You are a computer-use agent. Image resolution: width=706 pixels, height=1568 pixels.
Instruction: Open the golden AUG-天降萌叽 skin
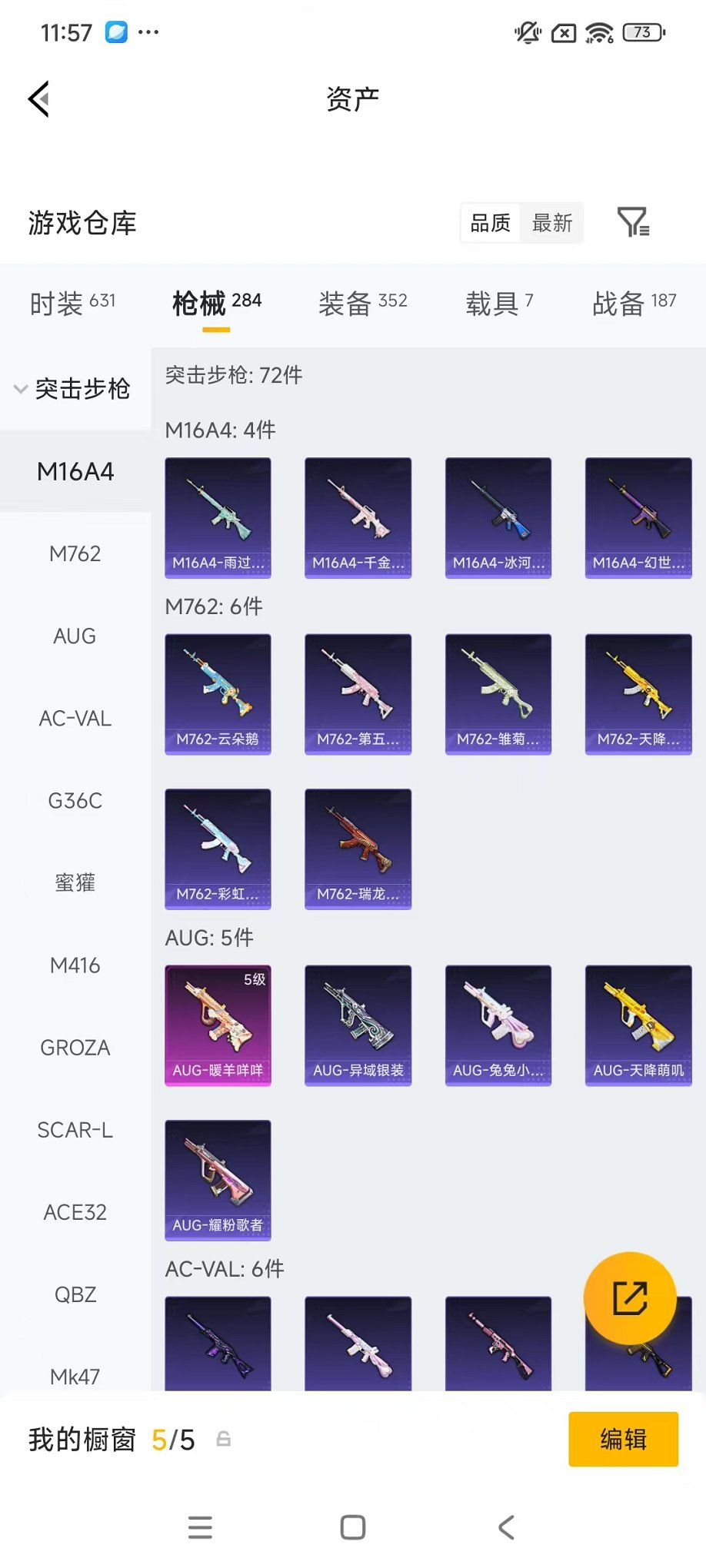click(x=638, y=1025)
